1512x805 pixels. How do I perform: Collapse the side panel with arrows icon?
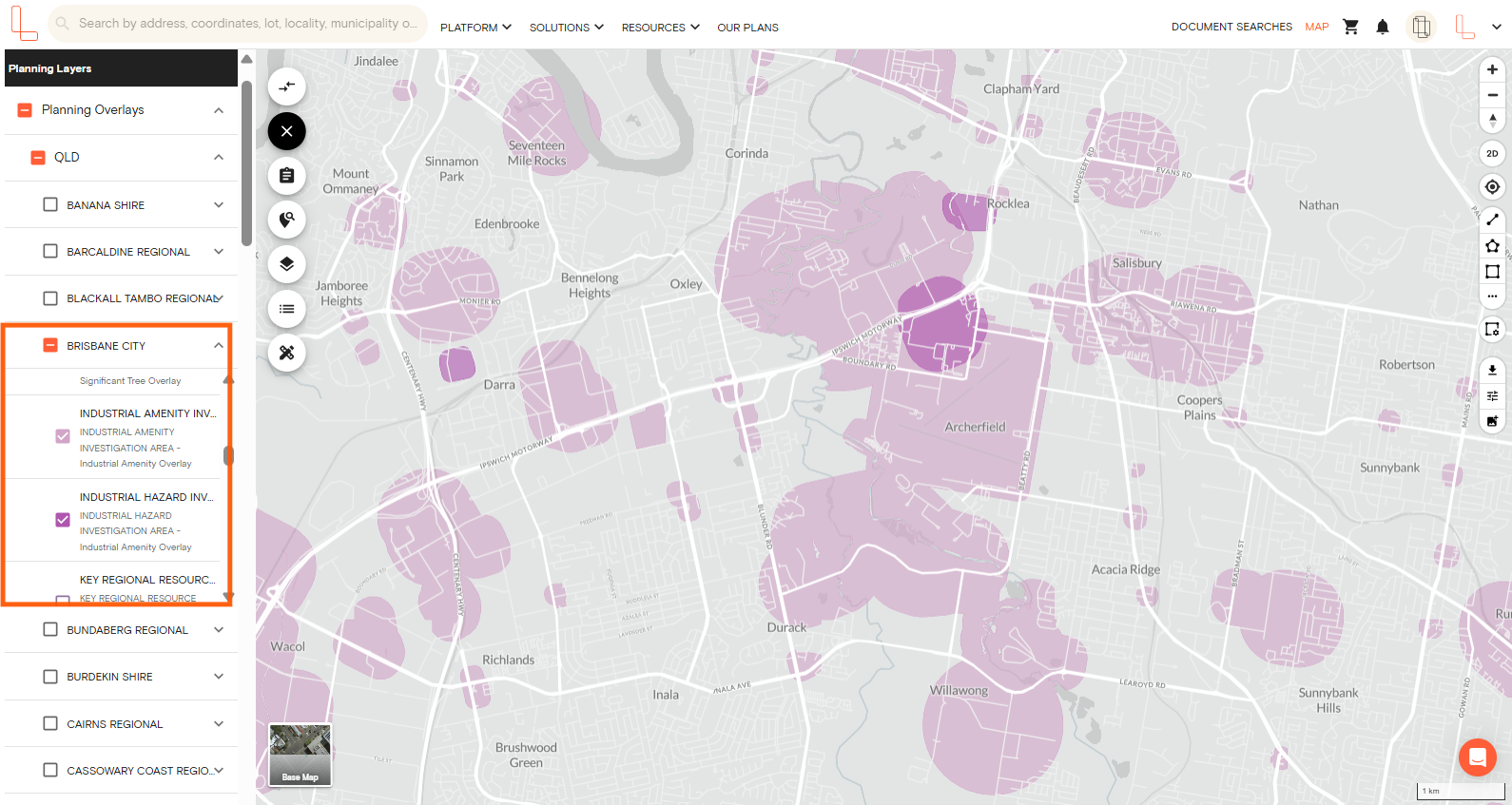point(286,86)
